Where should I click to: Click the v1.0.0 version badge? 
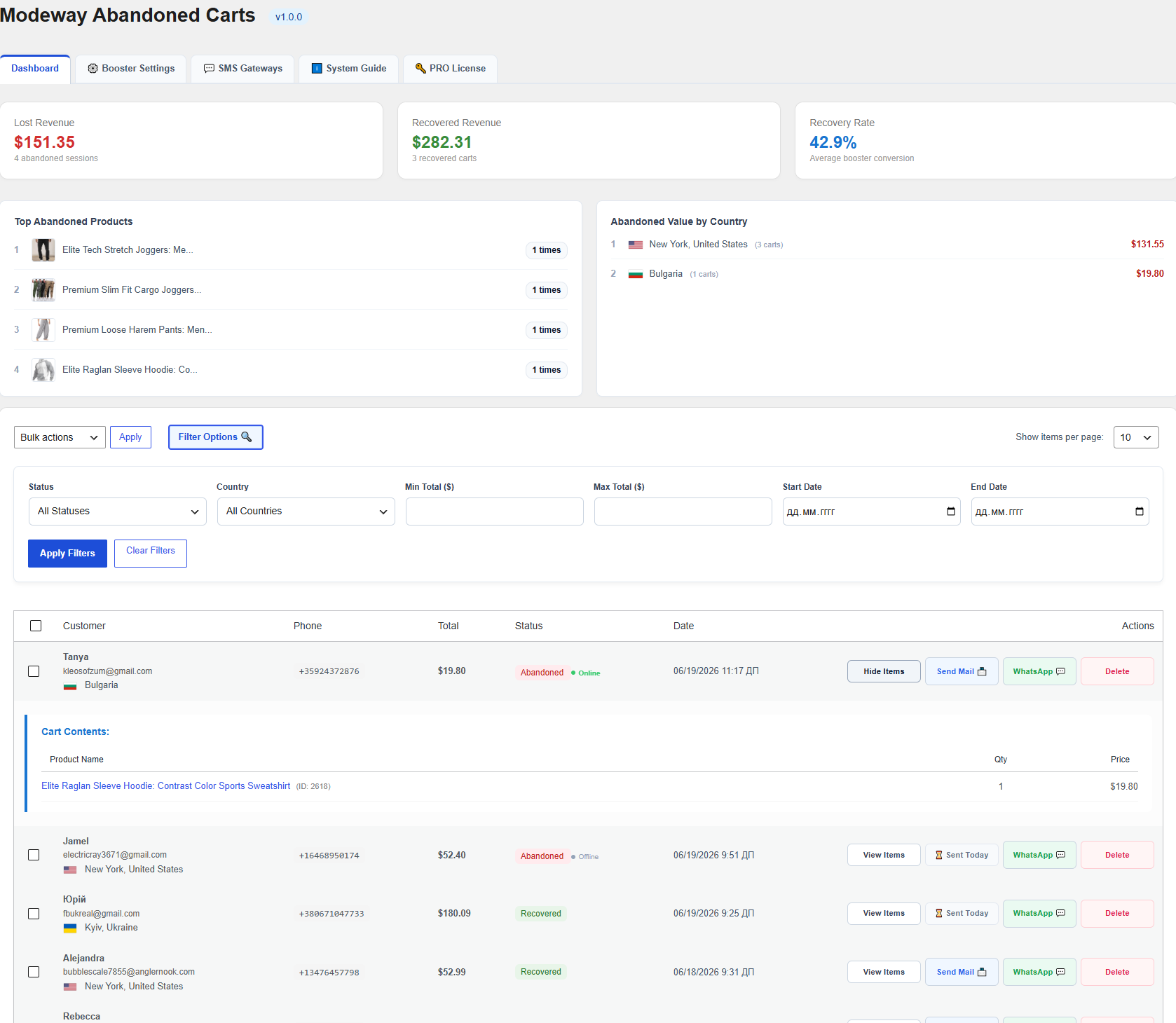[x=289, y=17]
